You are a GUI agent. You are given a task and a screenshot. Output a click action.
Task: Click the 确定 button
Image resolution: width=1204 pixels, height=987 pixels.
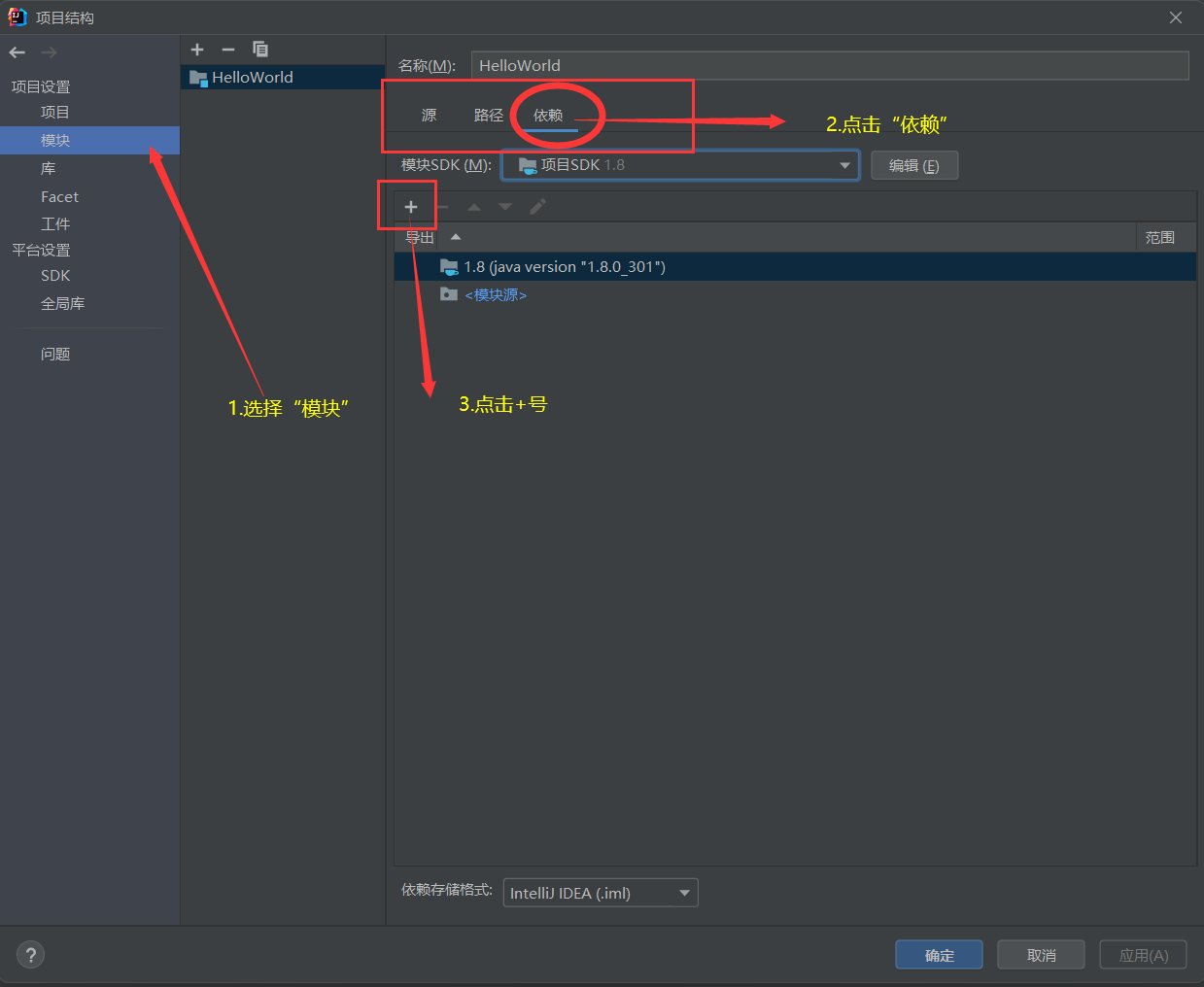click(939, 955)
